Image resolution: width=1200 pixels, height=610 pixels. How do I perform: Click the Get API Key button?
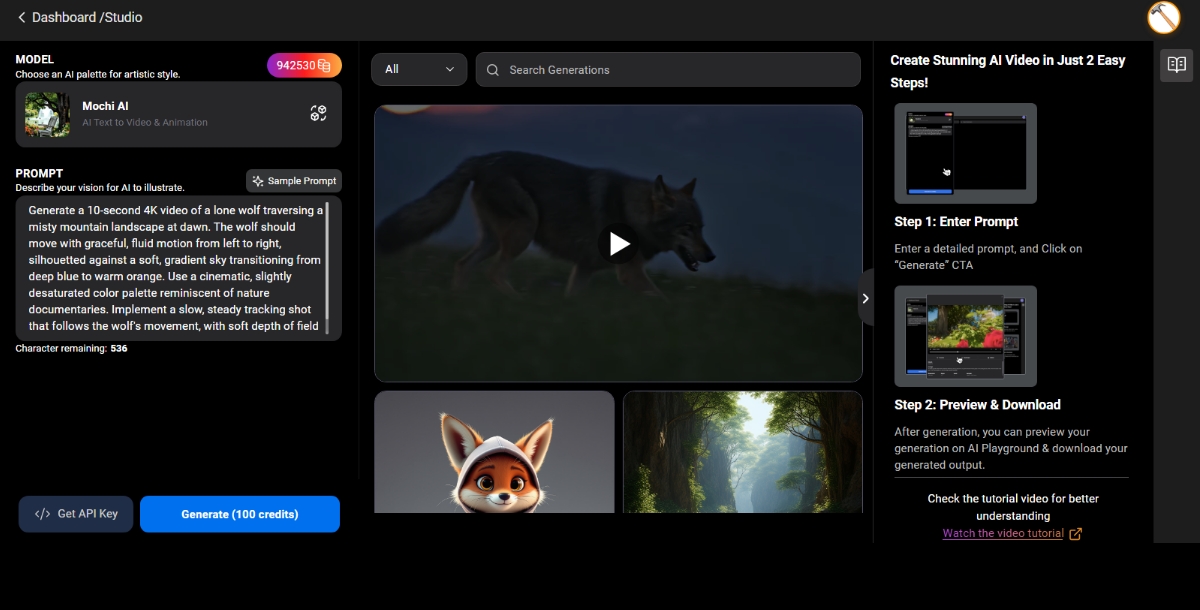76,514
